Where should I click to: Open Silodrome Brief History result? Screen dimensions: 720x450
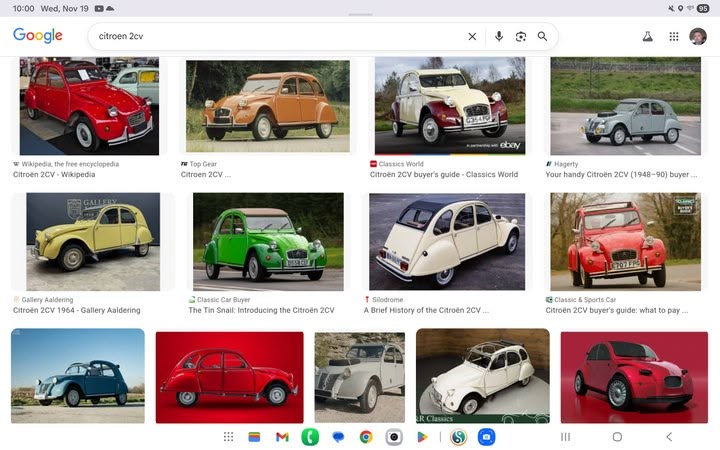(x=426, y=310)
